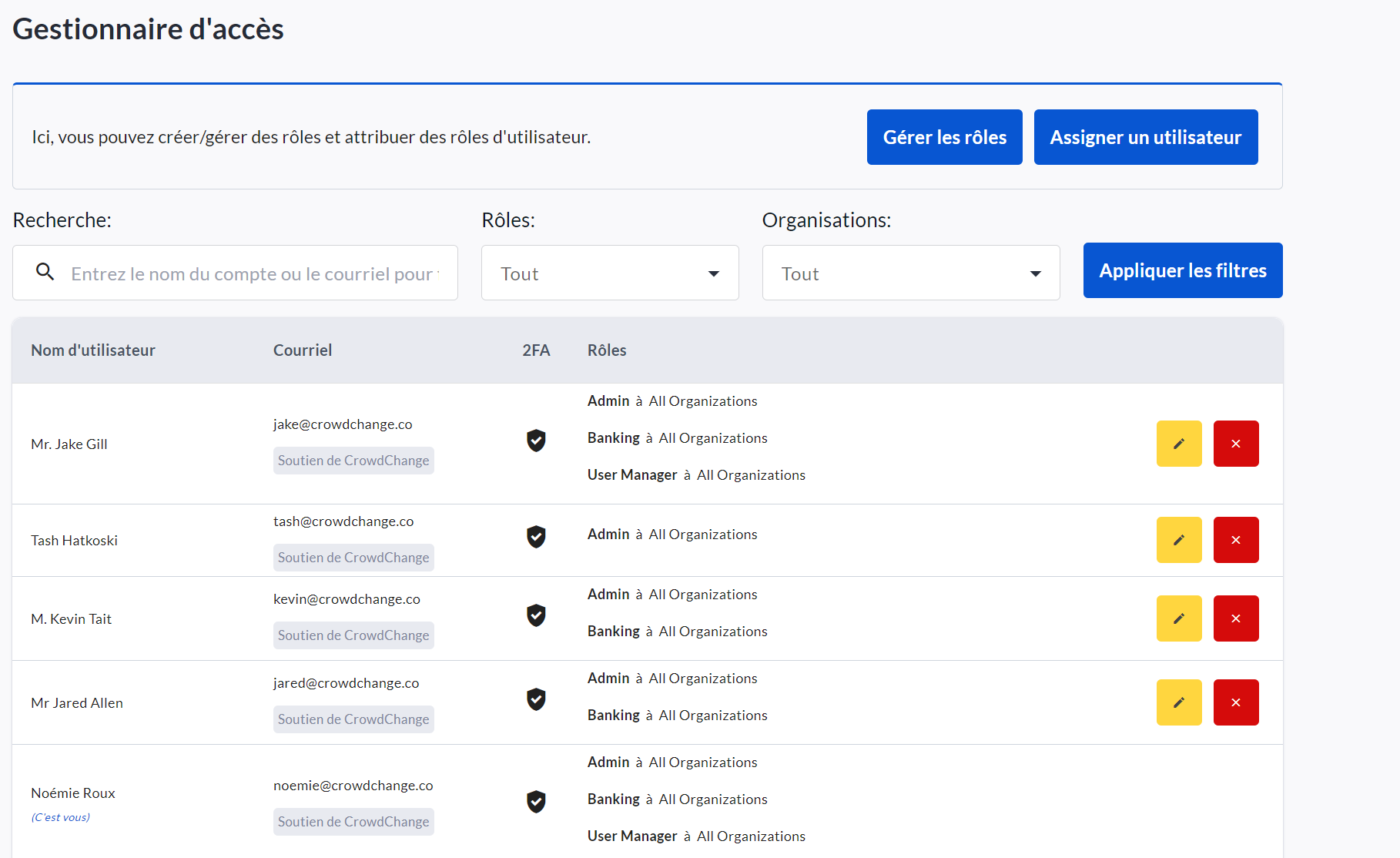This screenshot has width=1400, height=858.
Task: Click pencil edit icon for M. Kevin Tait
Action: coord(1178,618)
